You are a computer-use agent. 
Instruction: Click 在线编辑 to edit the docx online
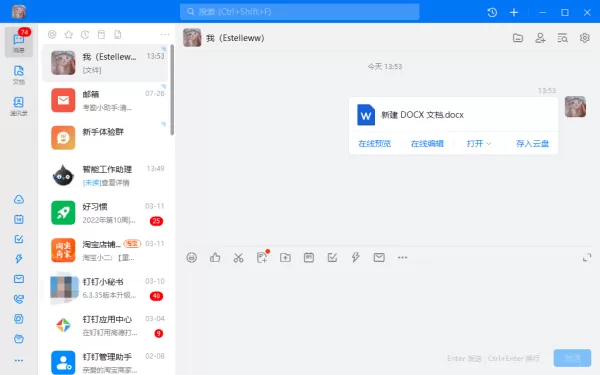point(427,143)
